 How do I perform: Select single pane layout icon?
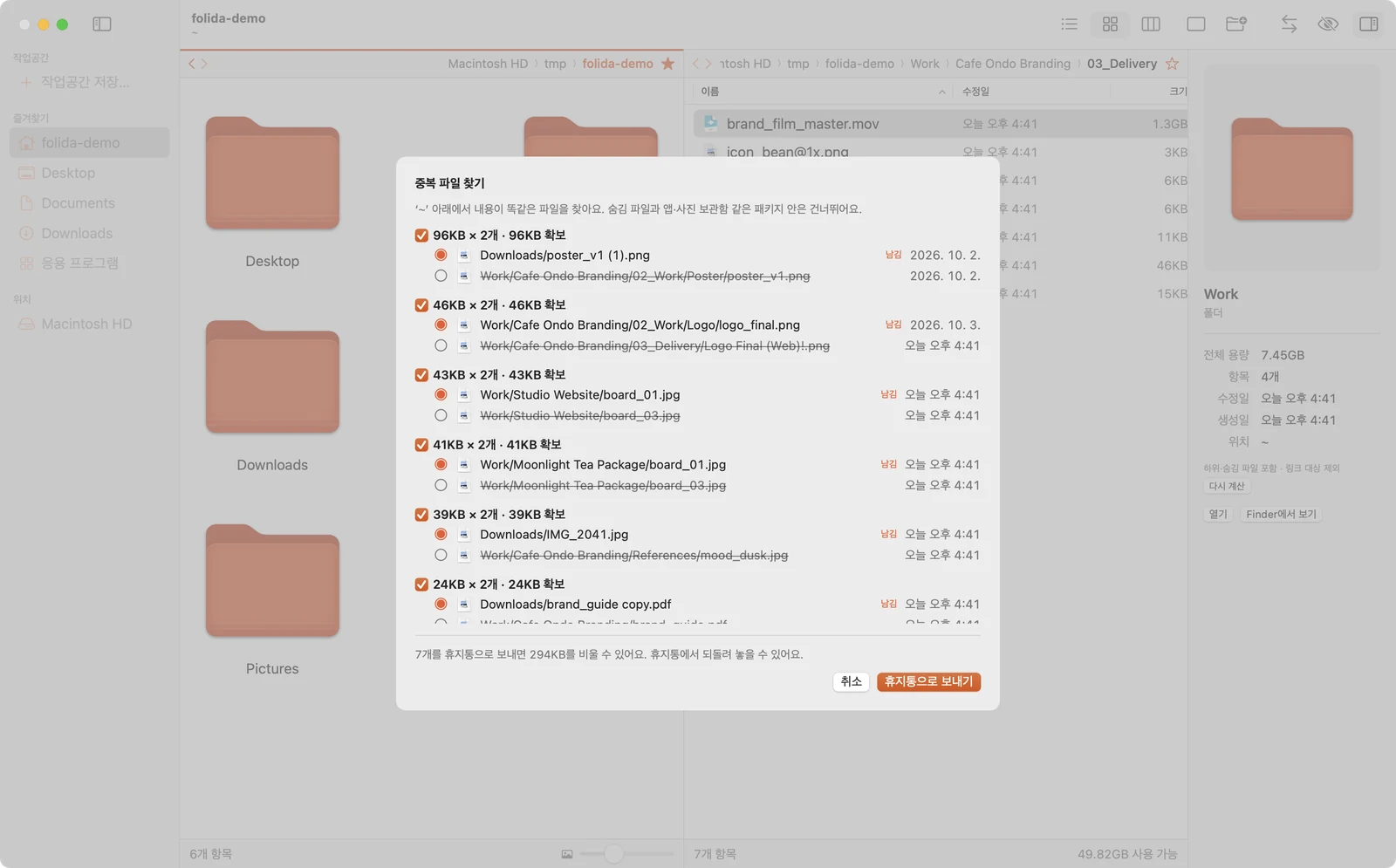1196,24
